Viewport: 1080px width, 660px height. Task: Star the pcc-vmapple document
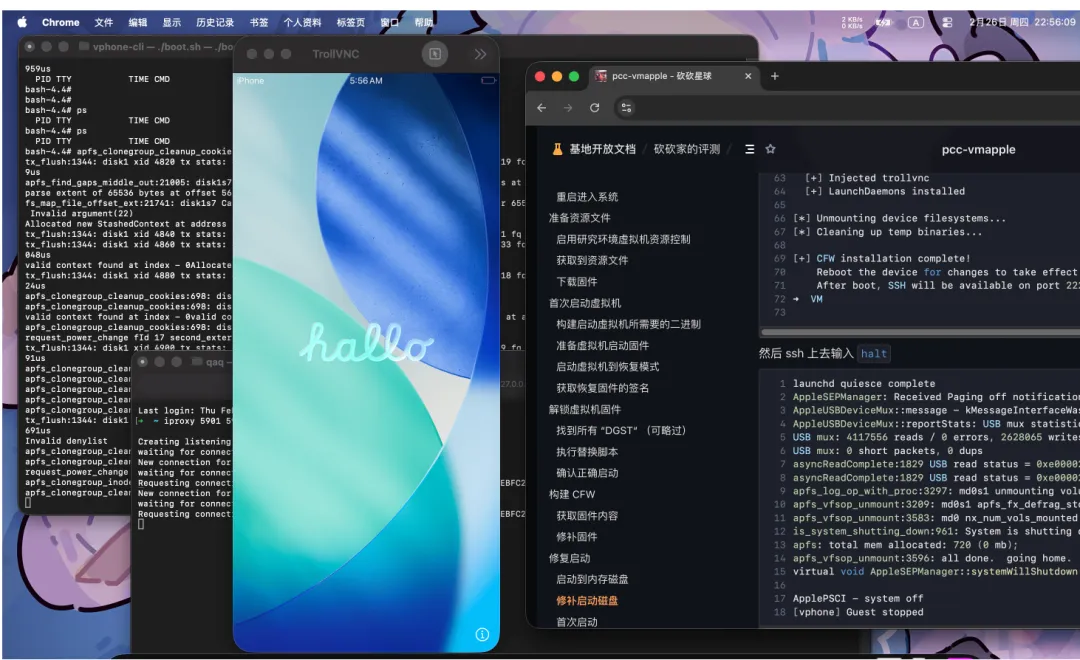770,149
